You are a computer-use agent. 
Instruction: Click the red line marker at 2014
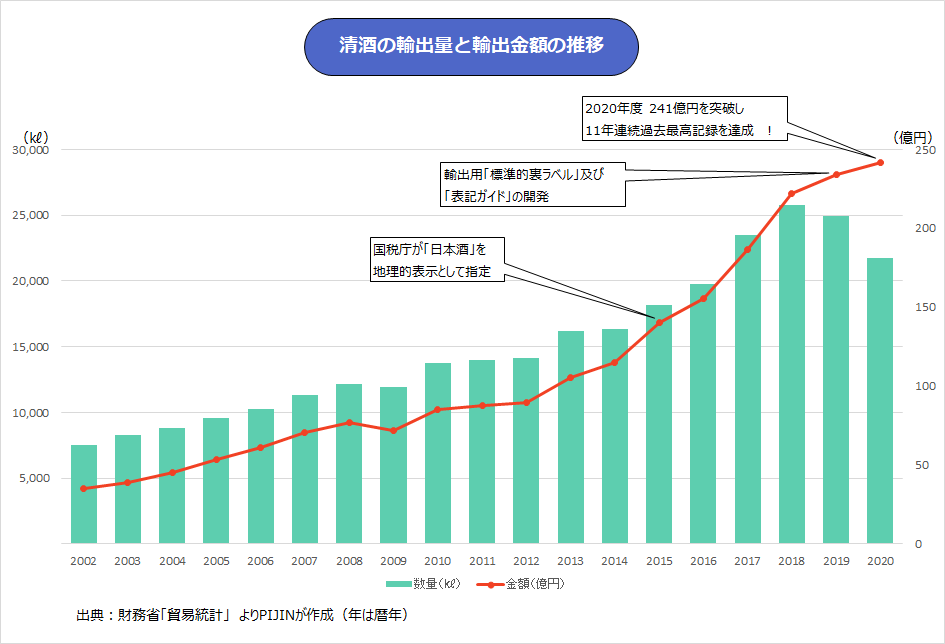[x=615, y=363]
